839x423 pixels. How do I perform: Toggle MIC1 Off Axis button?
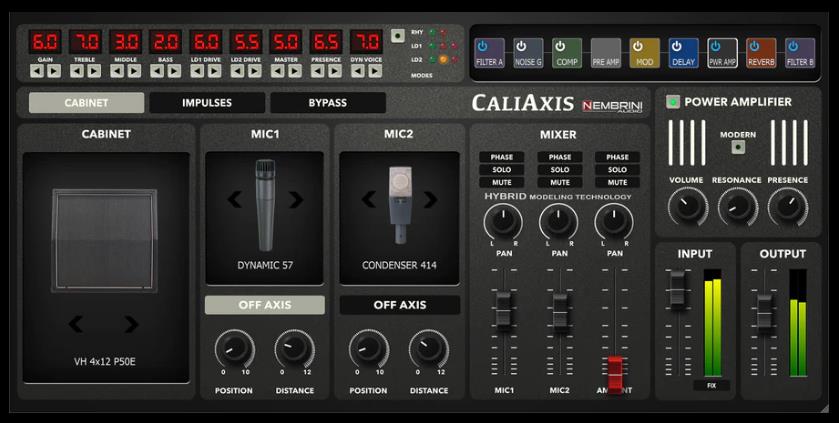(x=265, y=305)
